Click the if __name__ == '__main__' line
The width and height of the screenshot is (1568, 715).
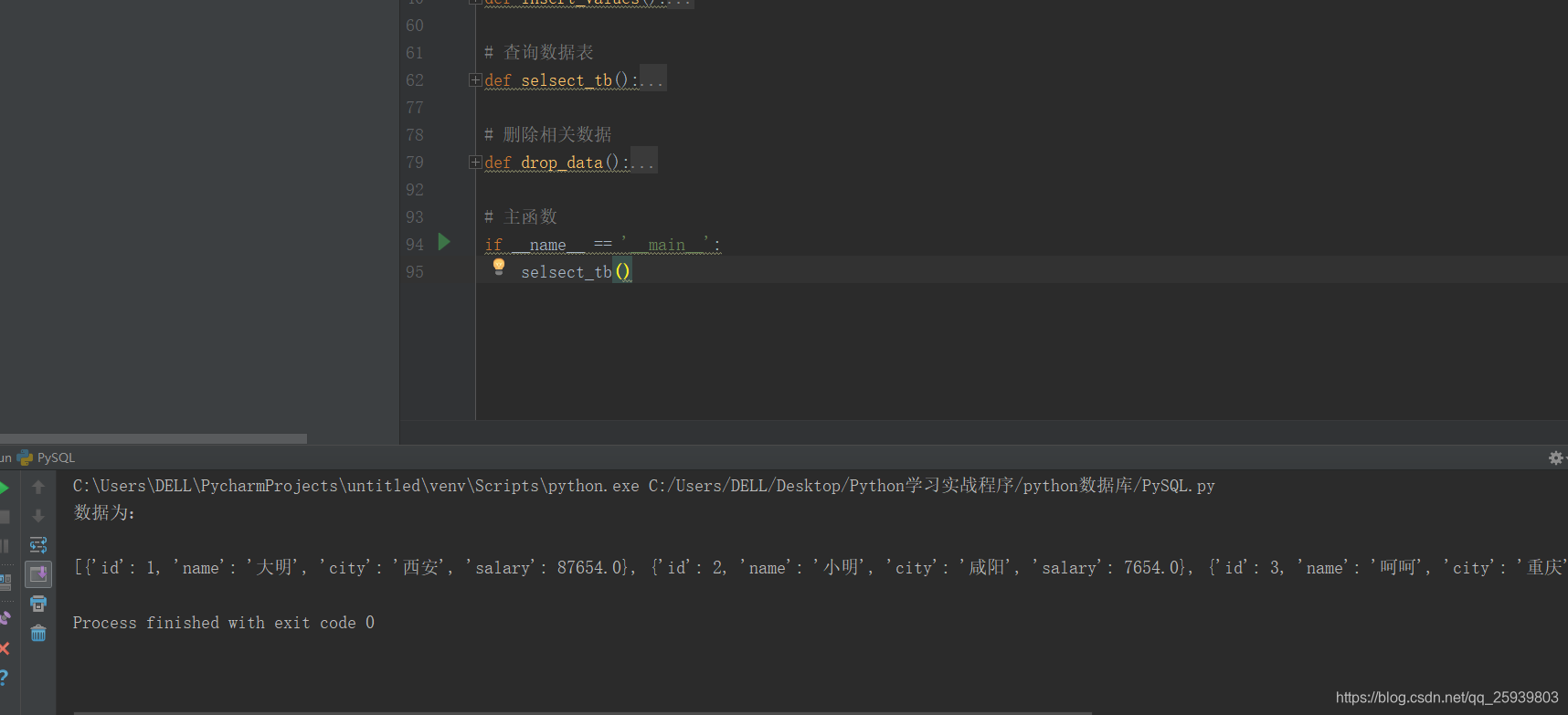(603, 245)
